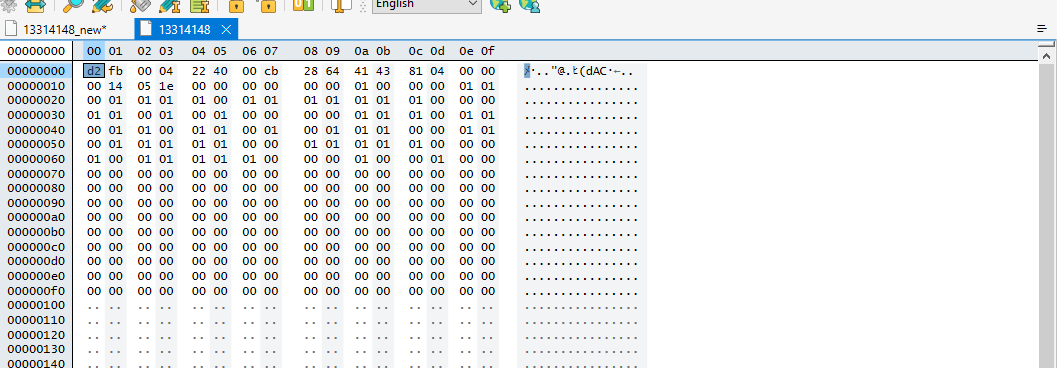Close the 13314148 tab
Viewport: 1057px width, 368px height.
[x=226, y=30]
